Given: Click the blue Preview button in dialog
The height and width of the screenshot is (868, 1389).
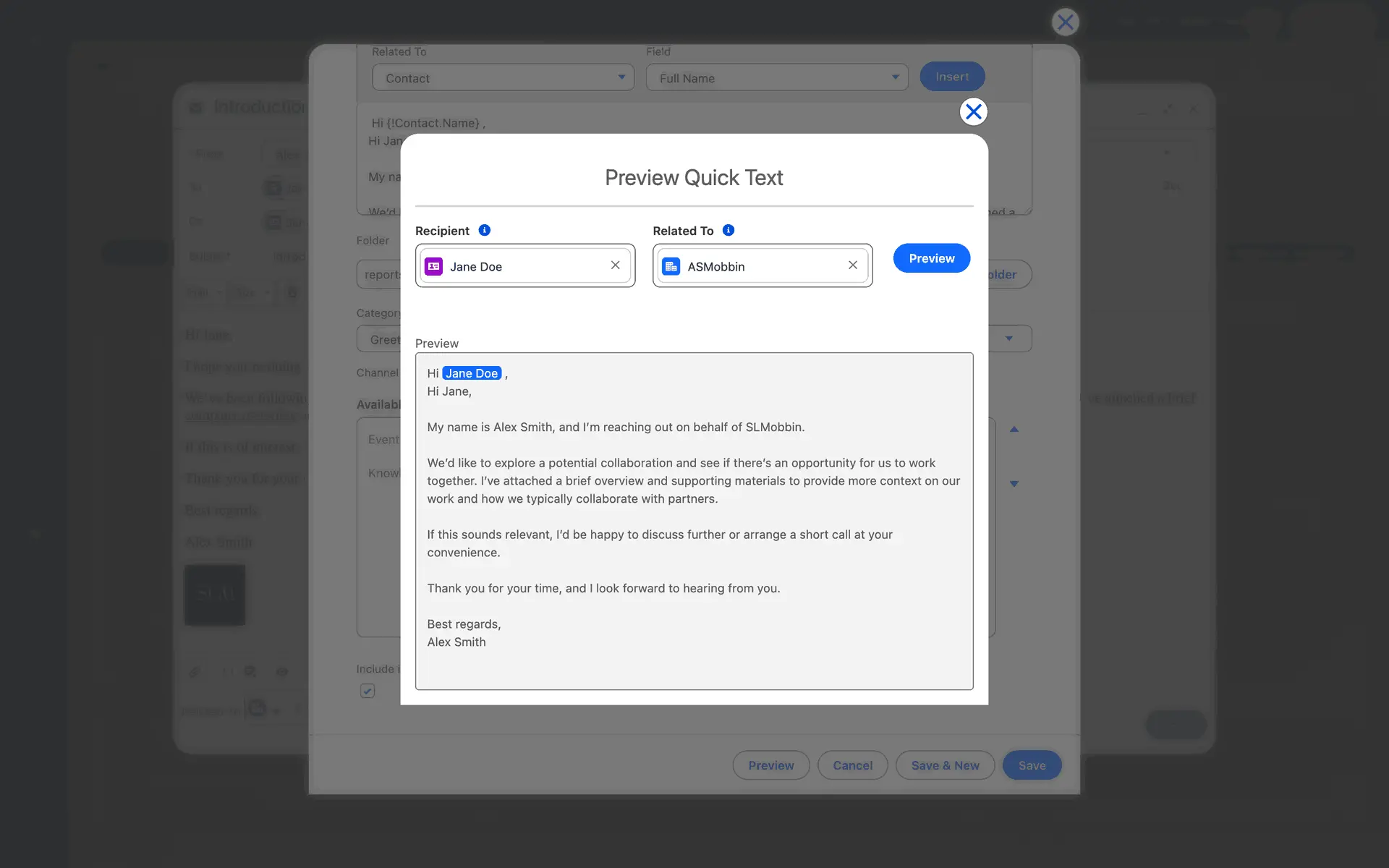Looking at the screenshot, I should pyautogui.click(x=932, y=258).
